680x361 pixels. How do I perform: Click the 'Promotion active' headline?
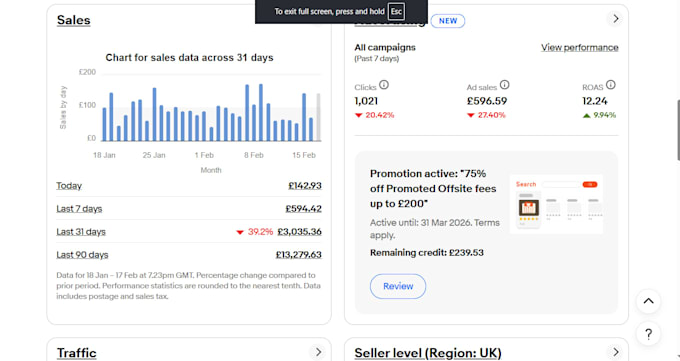coord(433,189)
